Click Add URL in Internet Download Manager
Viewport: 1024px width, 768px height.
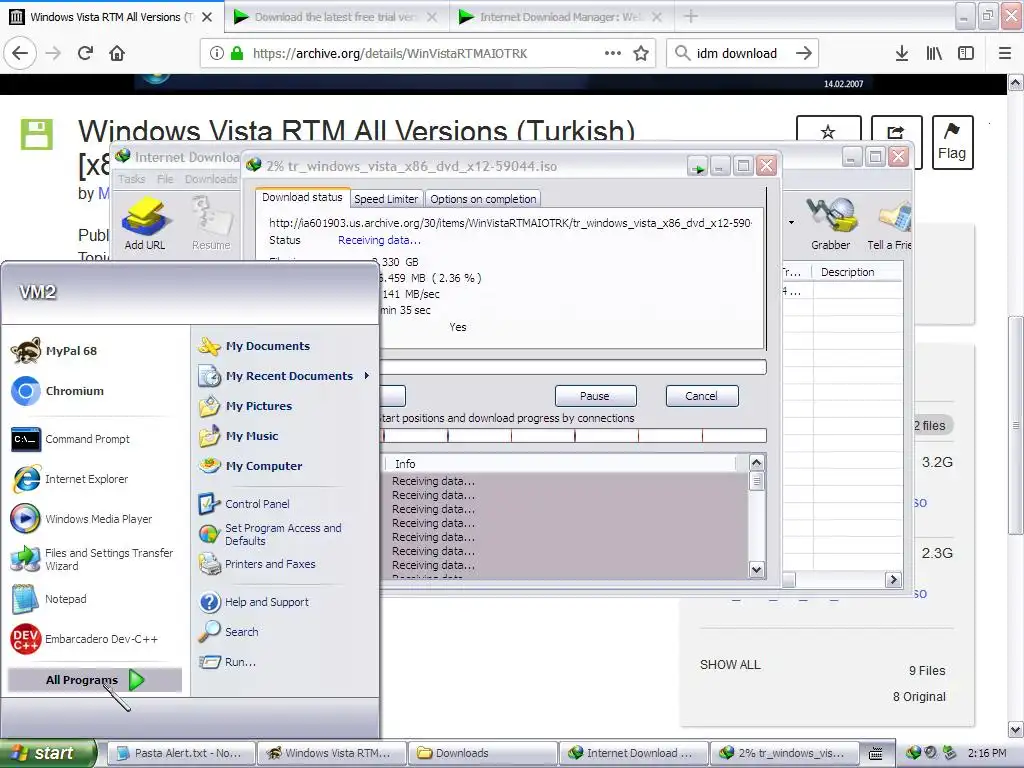coord(145,223)
